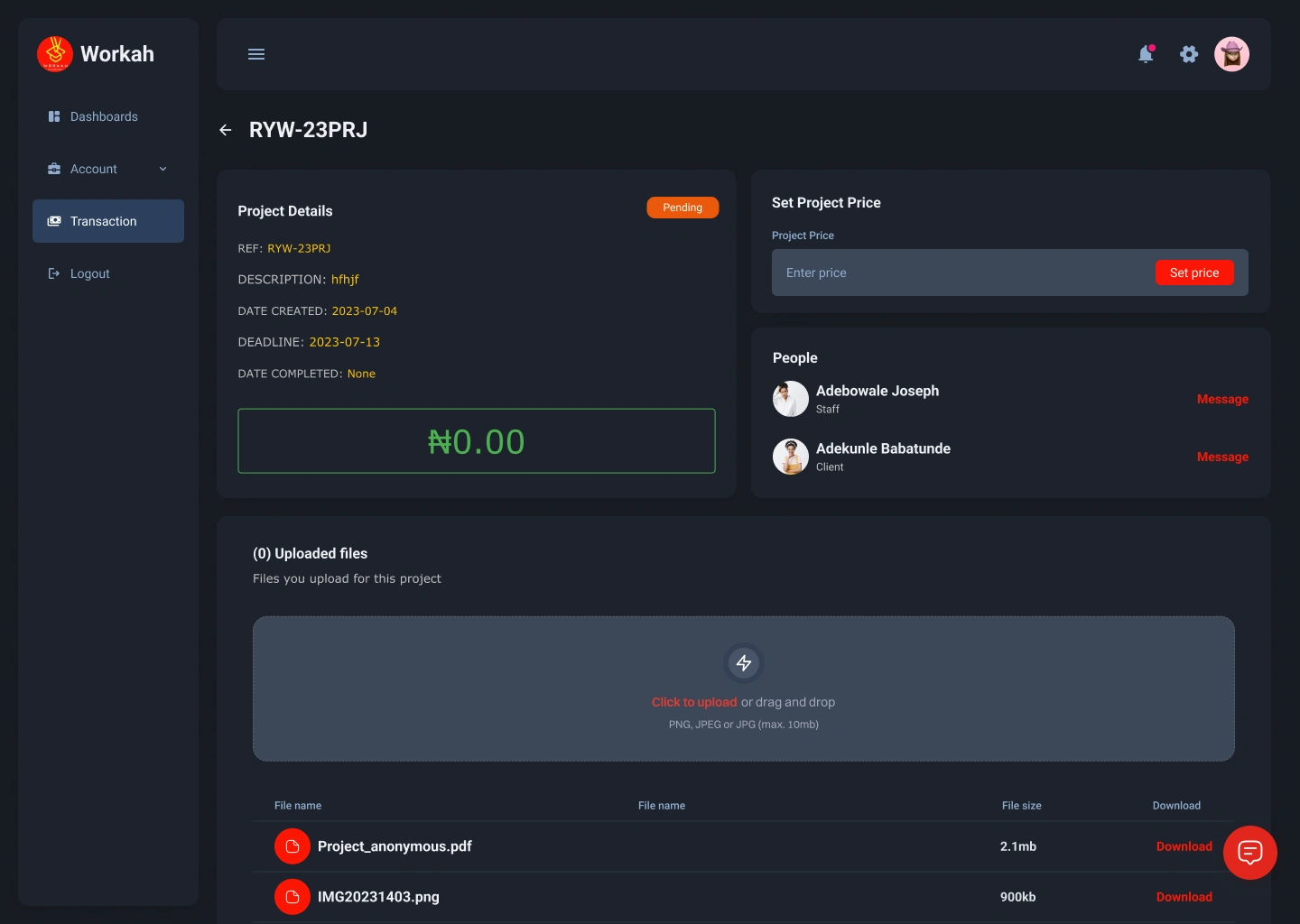Select the Transaction sidebar item
Image resolution: width=1300 pixels, height=924 pixels.
[108, 221]
